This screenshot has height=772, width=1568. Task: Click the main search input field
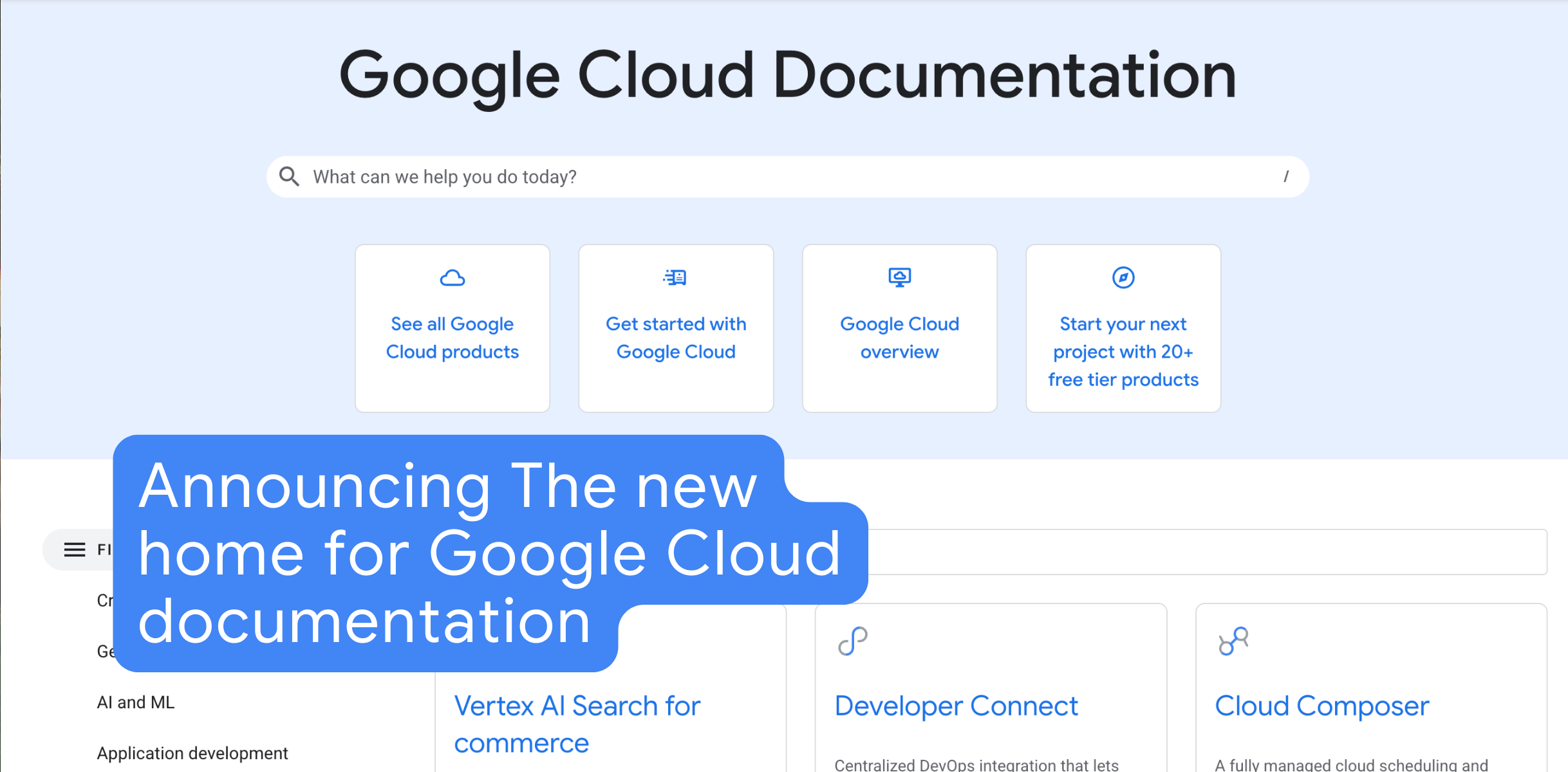pos(708,176)
